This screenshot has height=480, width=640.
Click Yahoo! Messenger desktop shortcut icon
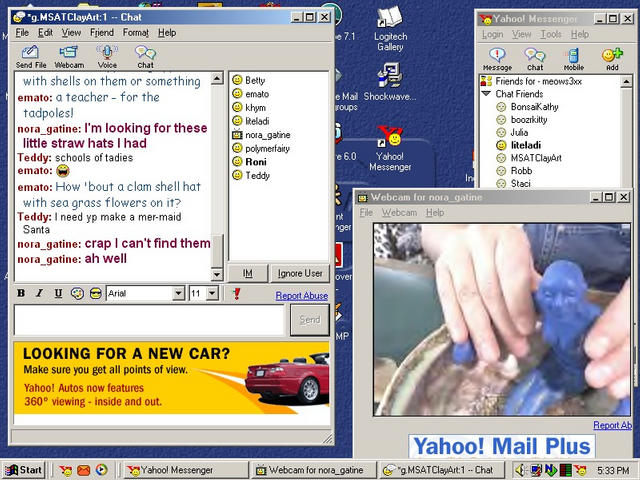390,149
